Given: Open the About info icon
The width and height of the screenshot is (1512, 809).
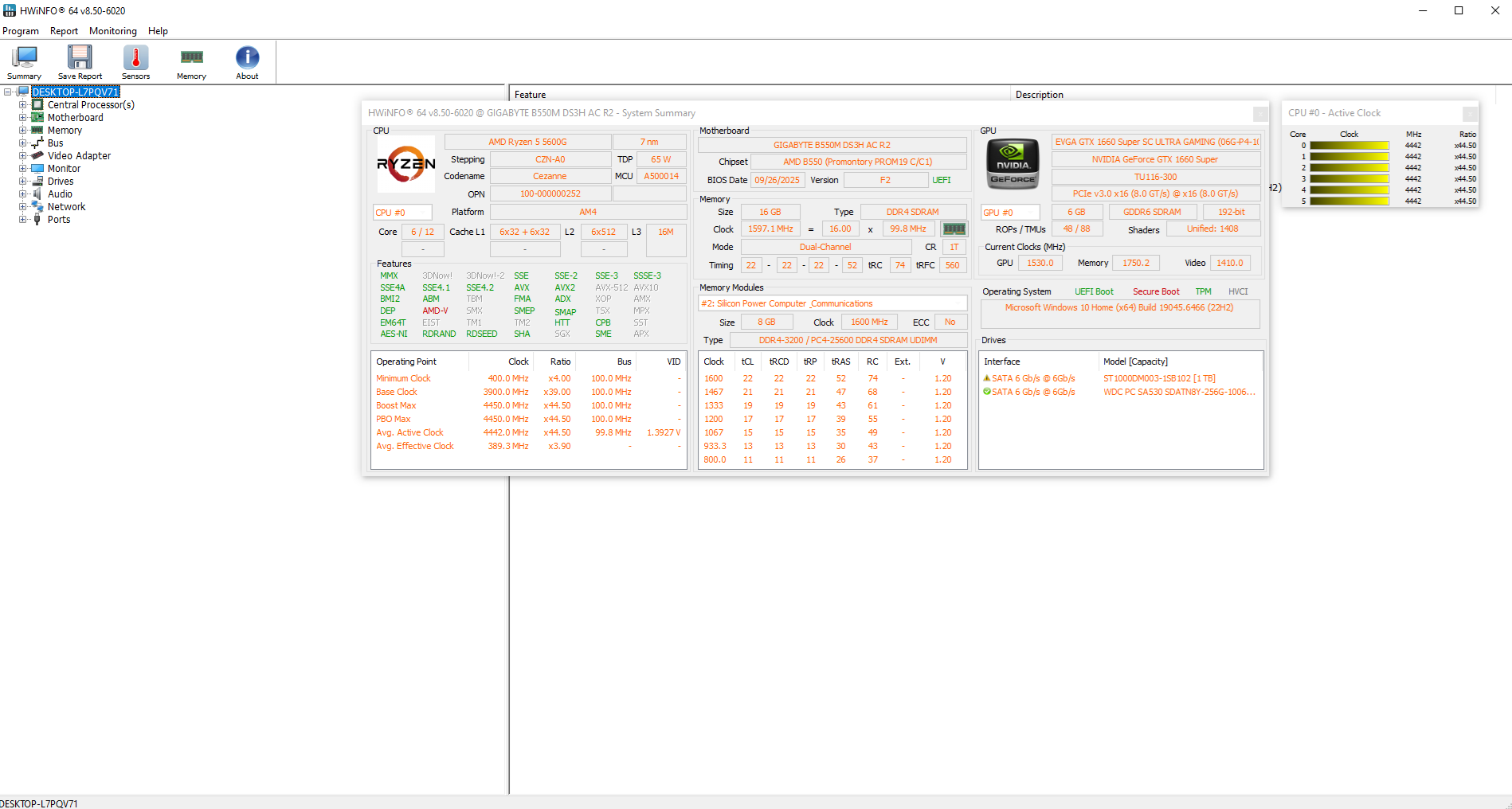Looking at the screenshot, I should [x=247, y=57].
